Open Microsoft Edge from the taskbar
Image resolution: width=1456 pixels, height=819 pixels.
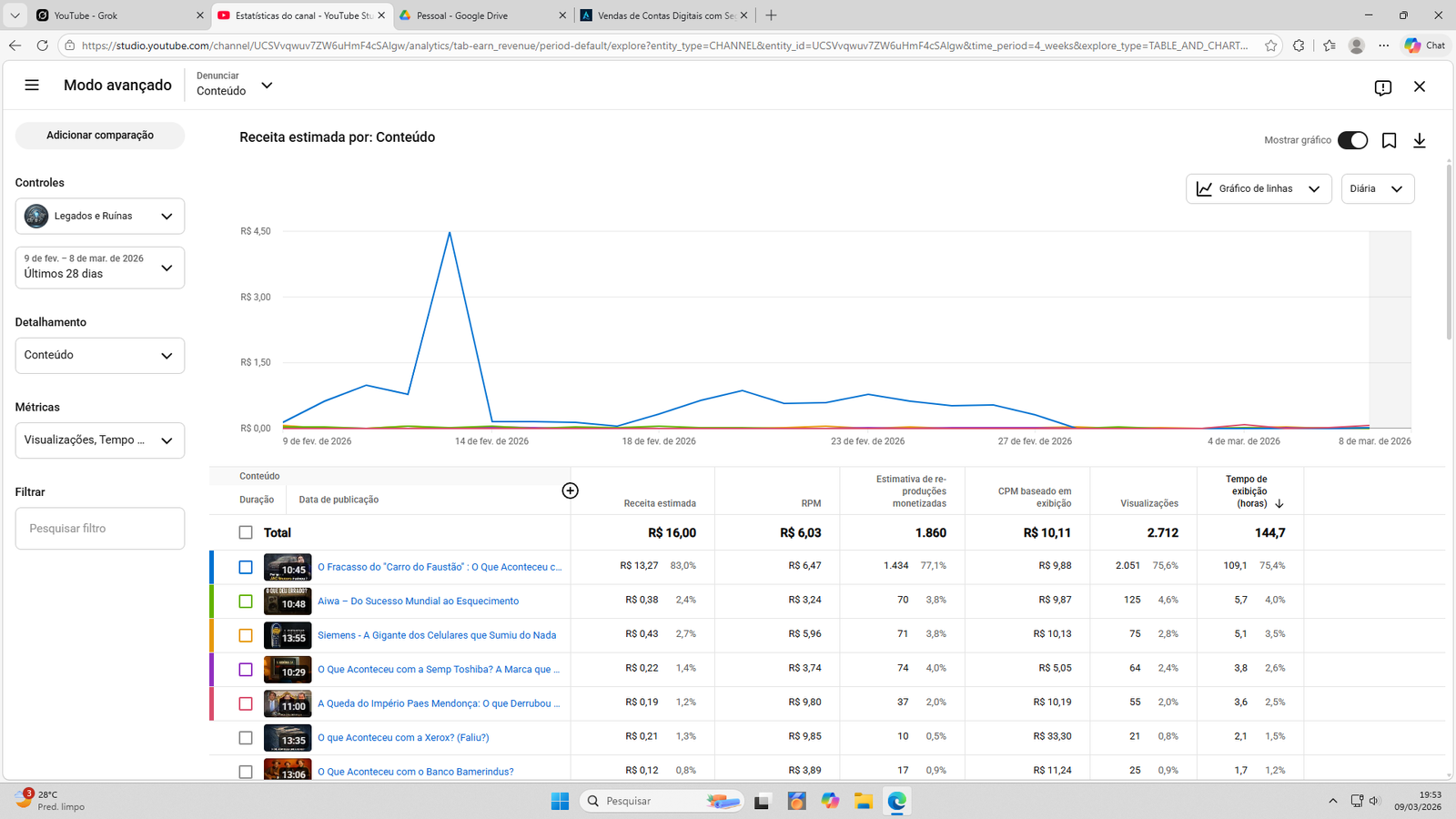896,801
